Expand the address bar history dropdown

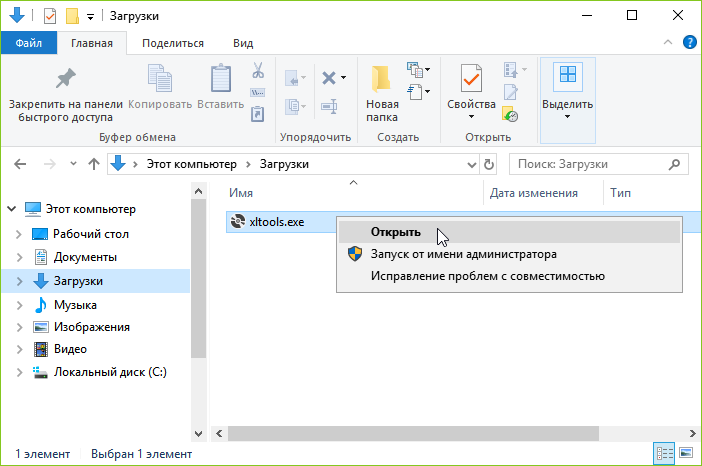click(x=471, y=165)
